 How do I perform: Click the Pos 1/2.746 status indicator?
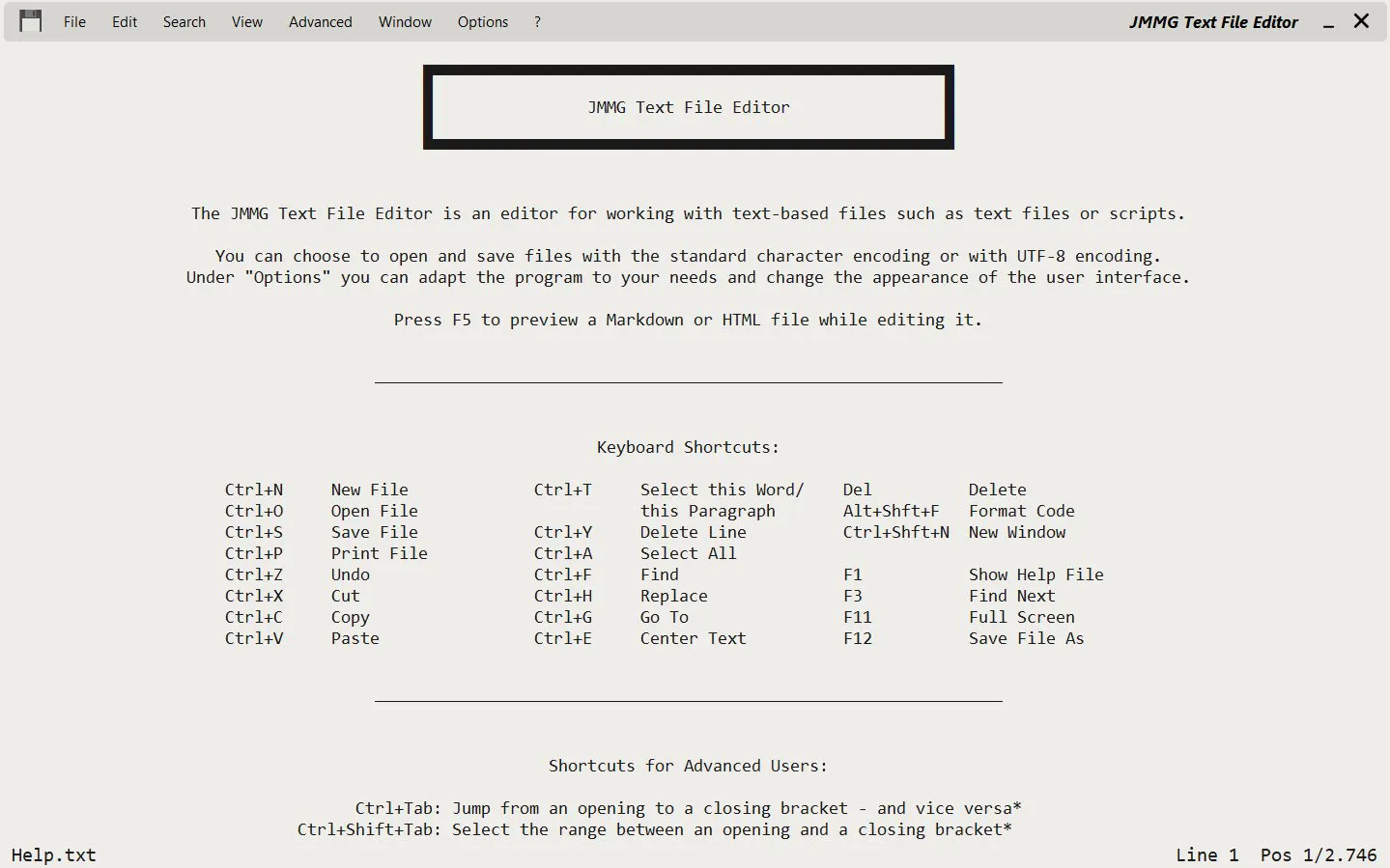1319,855
